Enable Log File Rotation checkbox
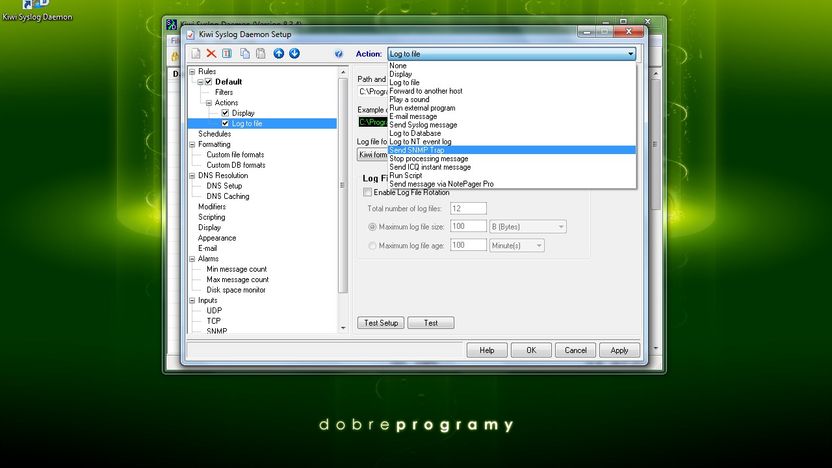Image resolution: width=832 pixels, height=468 pixels. [x=367, y=192]
